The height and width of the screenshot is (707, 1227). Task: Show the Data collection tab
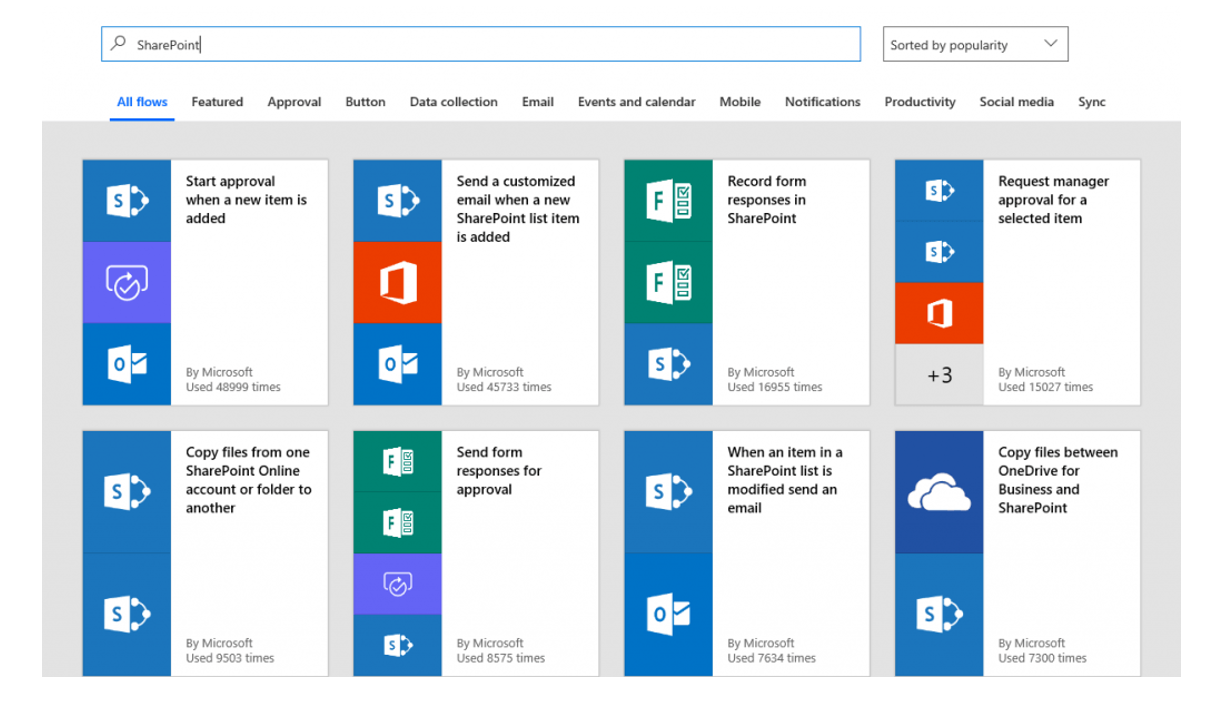(453, 102)
